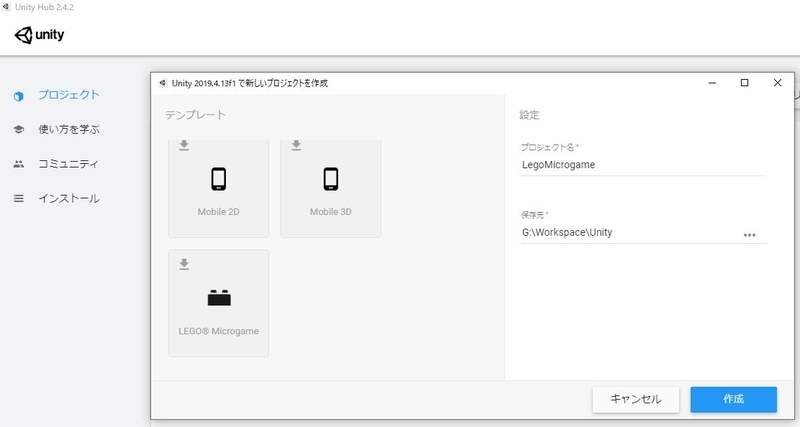Open コミュニティ in sidebar
800x427 pixels.
[68, 164]
